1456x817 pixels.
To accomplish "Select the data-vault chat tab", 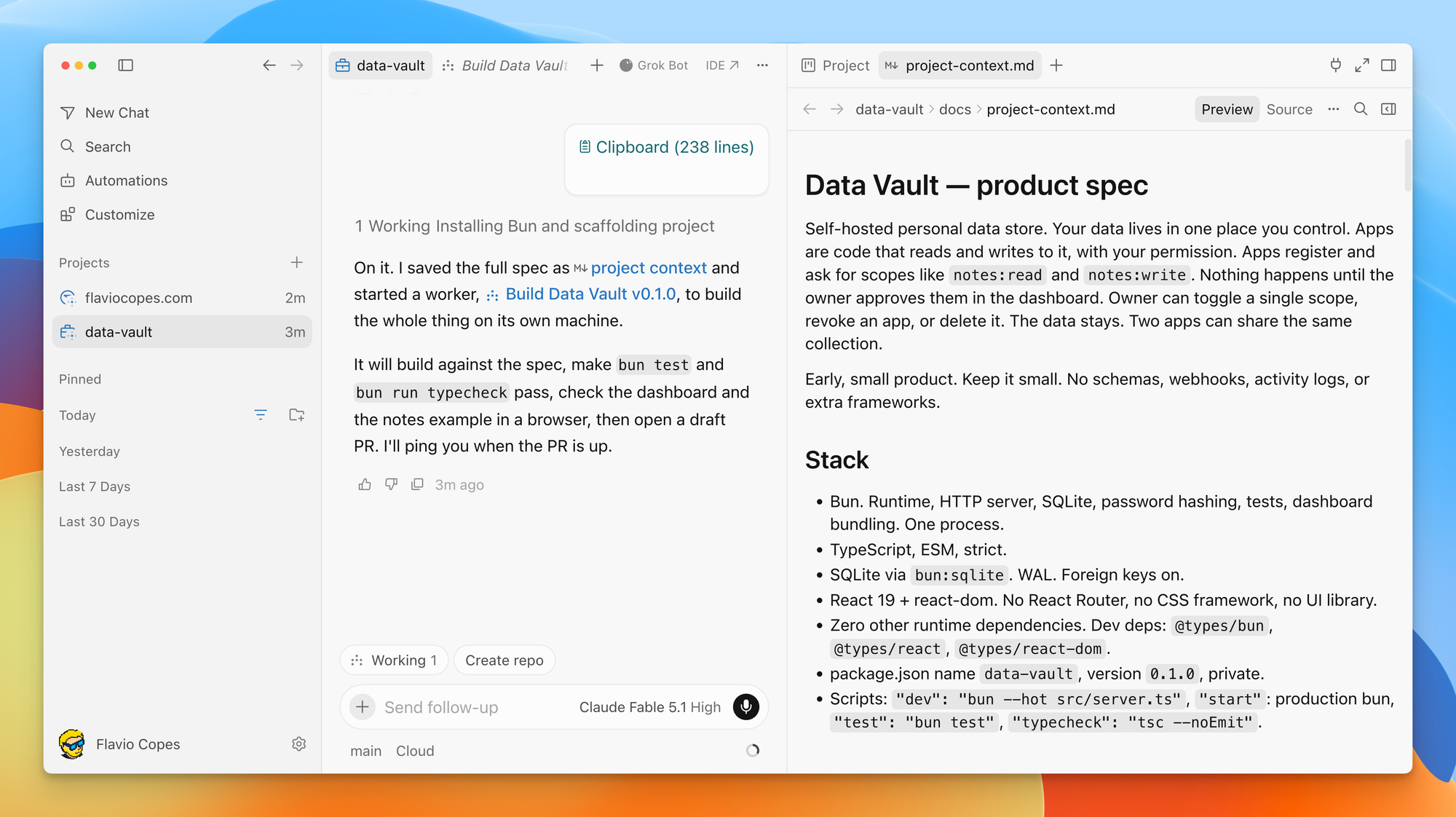I will [381, 66].
